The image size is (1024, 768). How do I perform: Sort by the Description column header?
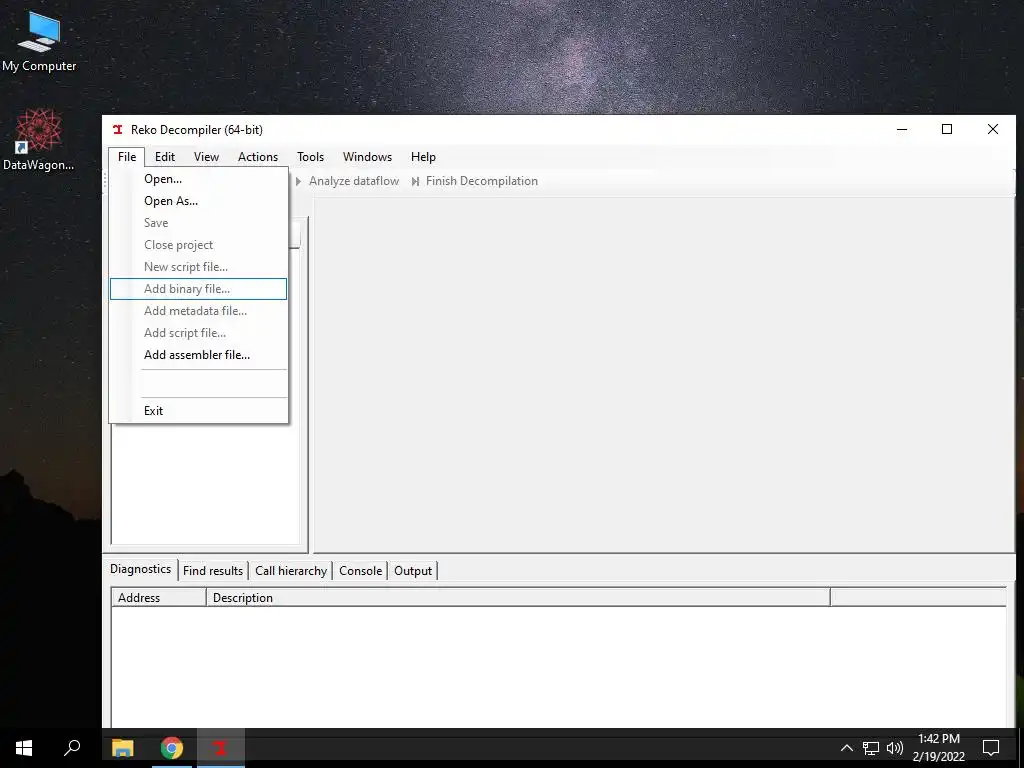coord(518,598)
